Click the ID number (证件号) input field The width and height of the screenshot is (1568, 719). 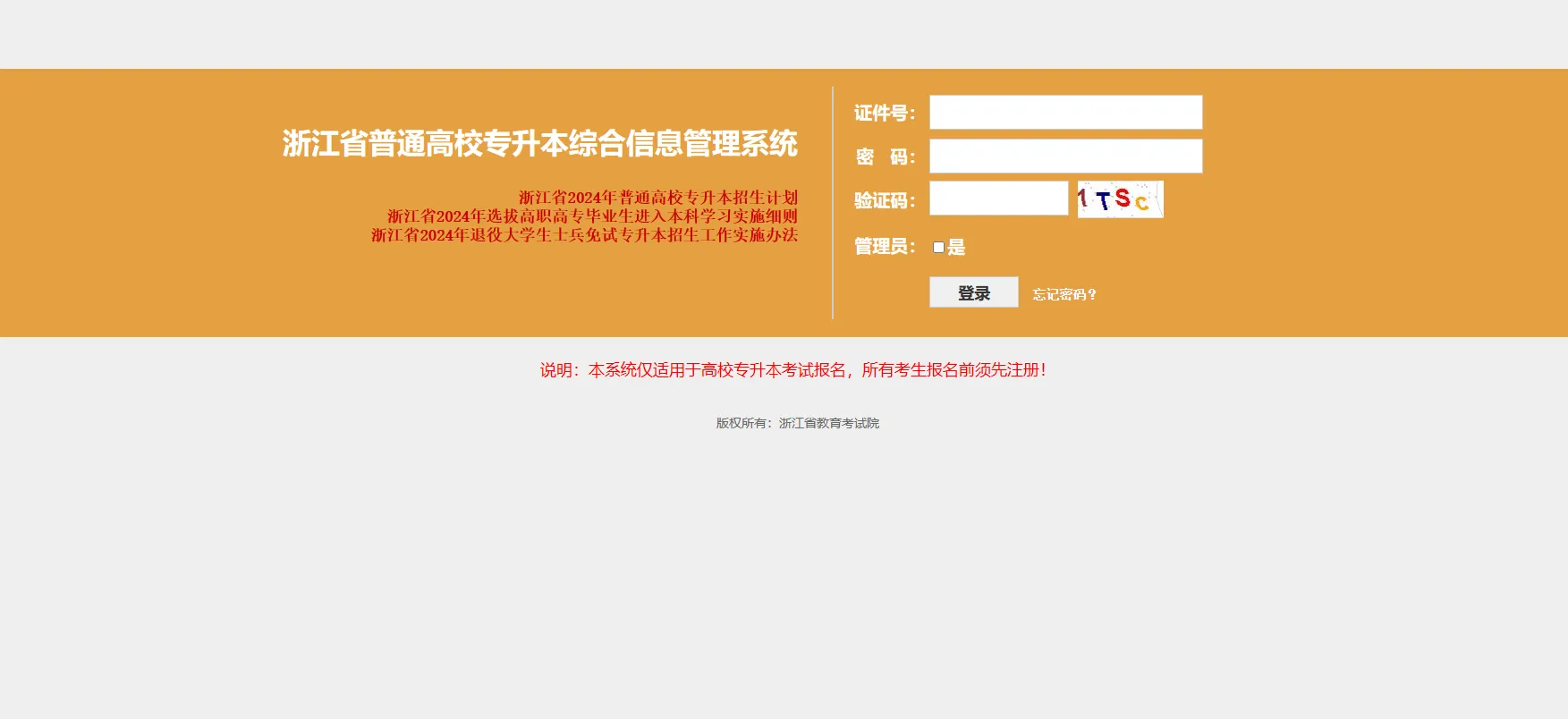1065,113
